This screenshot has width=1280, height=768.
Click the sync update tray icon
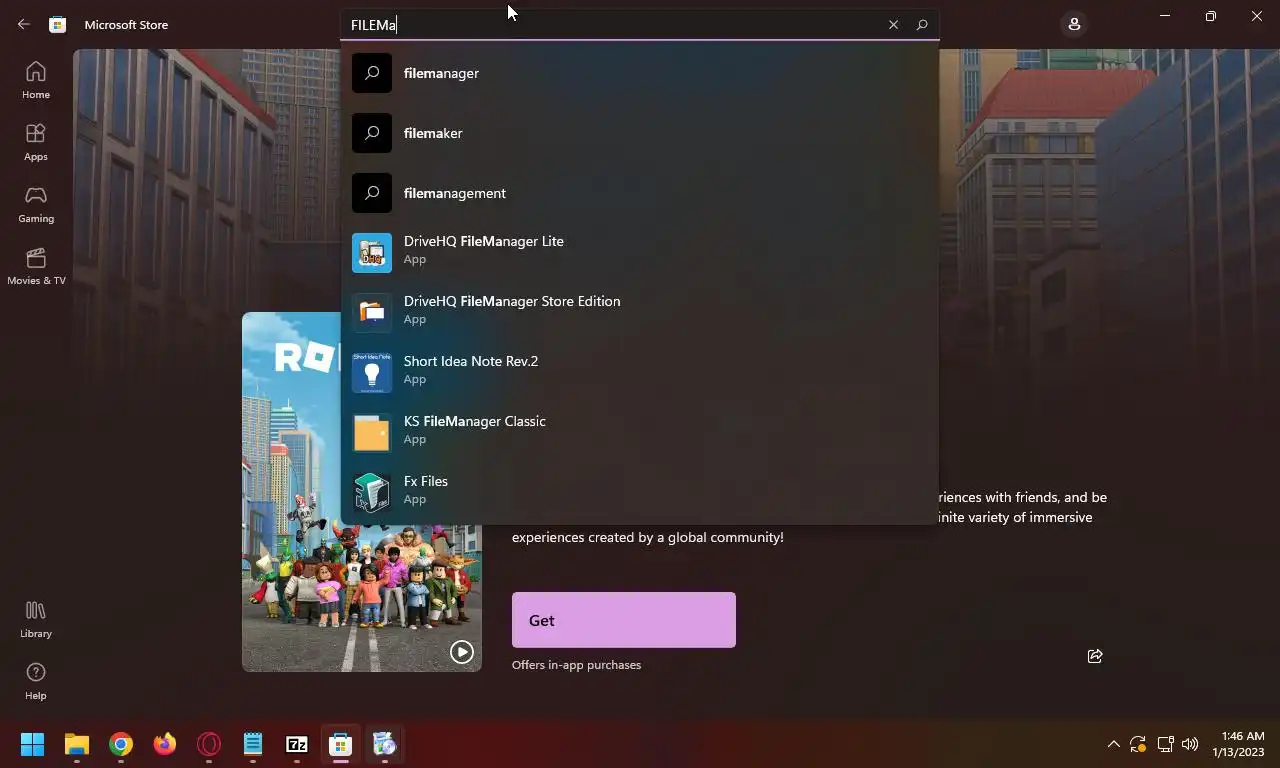click(1138, 744)
